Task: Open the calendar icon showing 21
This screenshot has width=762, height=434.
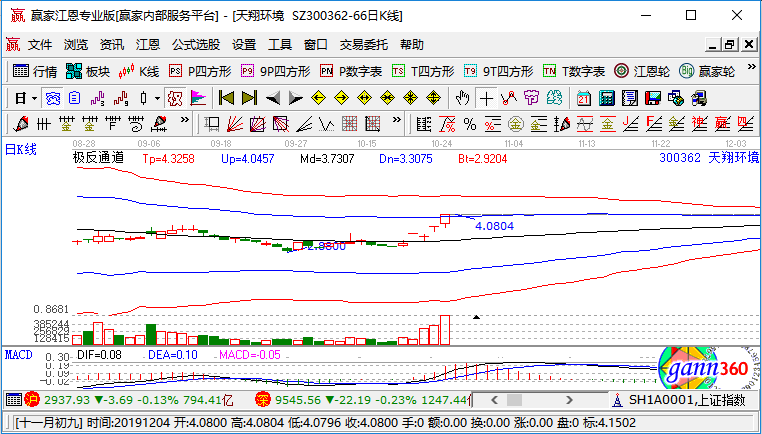Action: click(x=584, y=99)
